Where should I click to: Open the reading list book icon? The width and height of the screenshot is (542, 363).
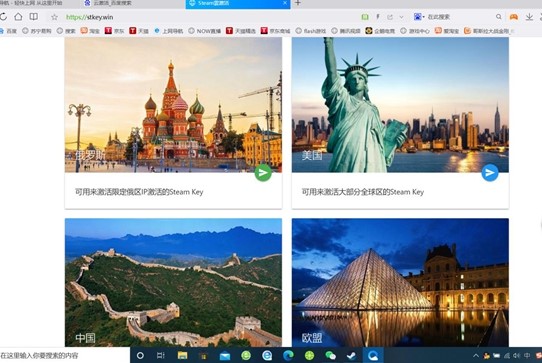pos(34,17)
